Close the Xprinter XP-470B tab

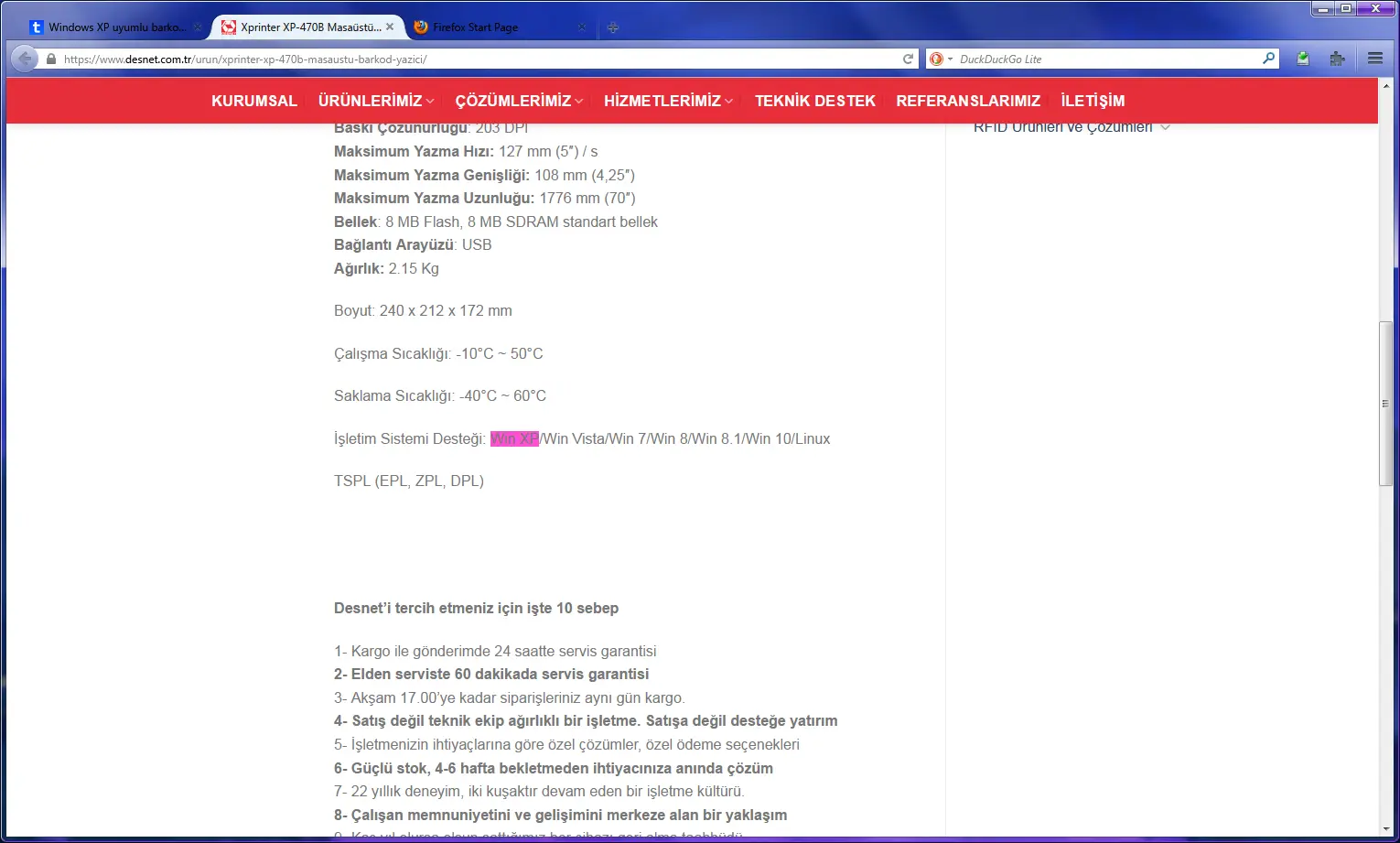[390, 27]
